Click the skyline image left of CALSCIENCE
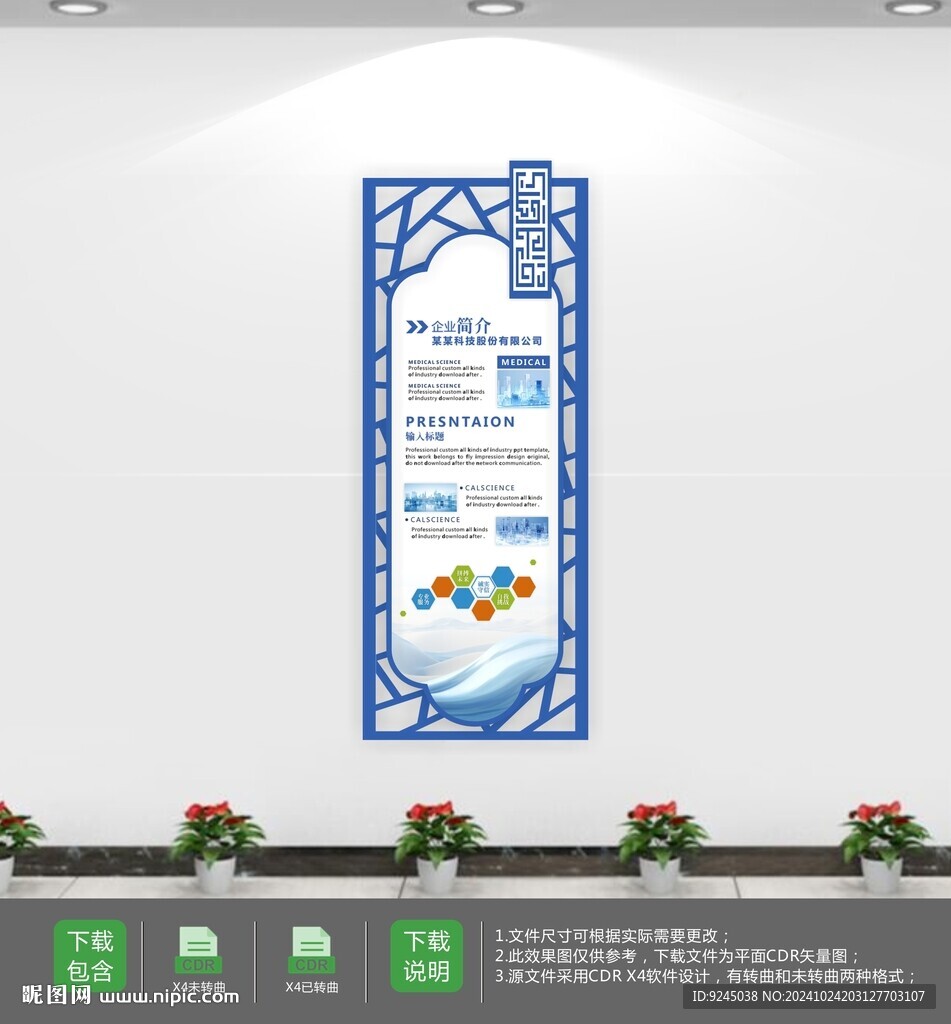The height and width of the screenshot is (1024, 951). point(430,498)
